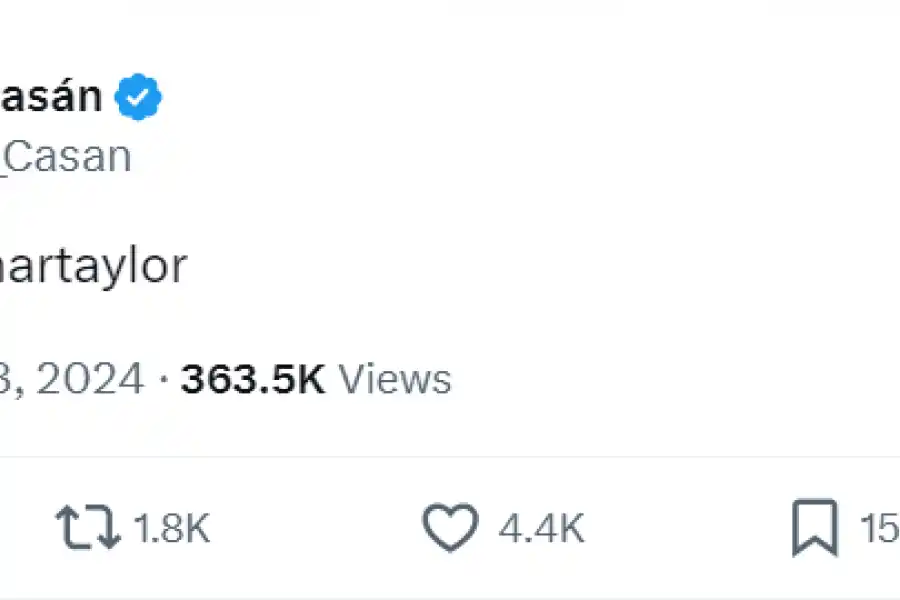Click the bold "363.5K" view count
900x600 pixels.
tap(253, 380)
